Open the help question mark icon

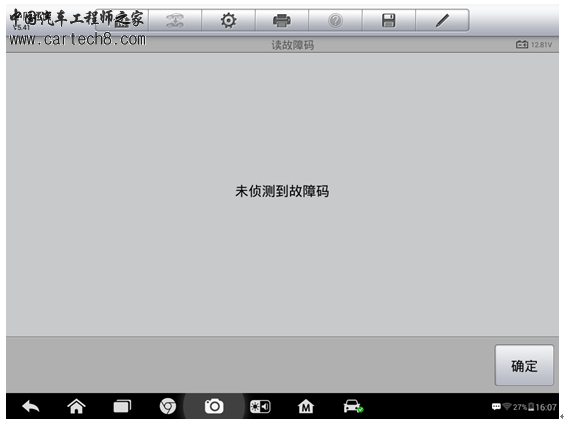tap(335, 20)
